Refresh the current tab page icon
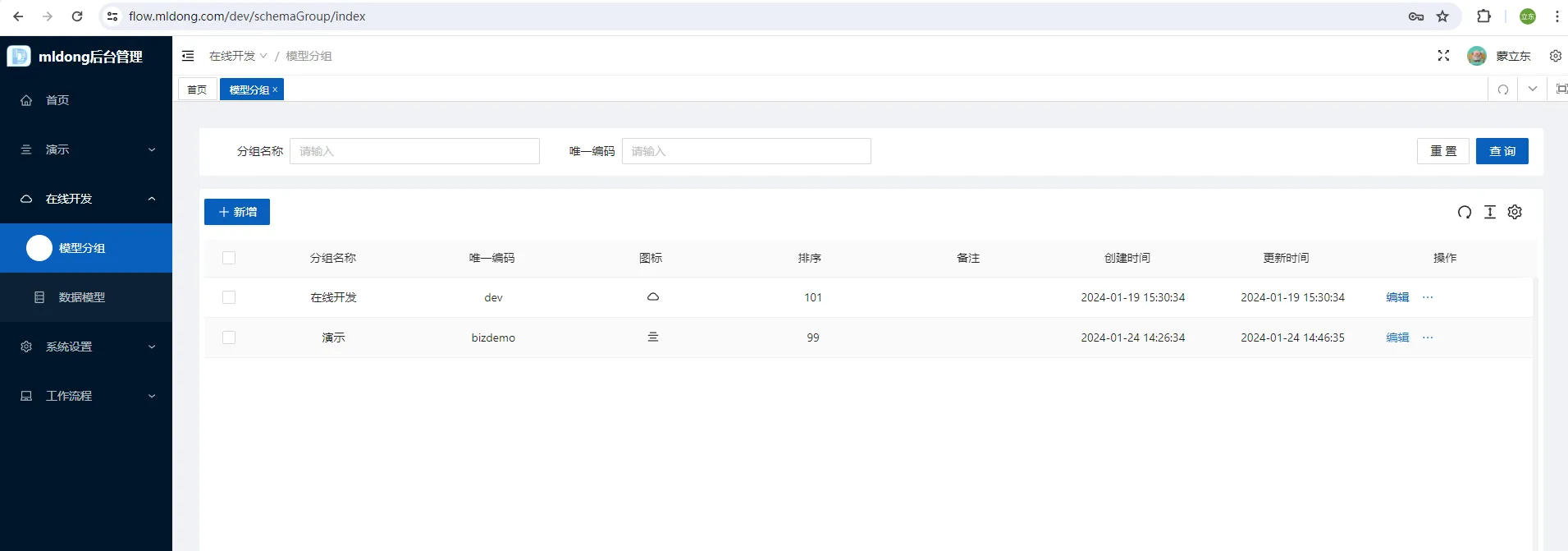This screenshot has width=1568, height=551. pyautogui.click(x=1503, y=90)
